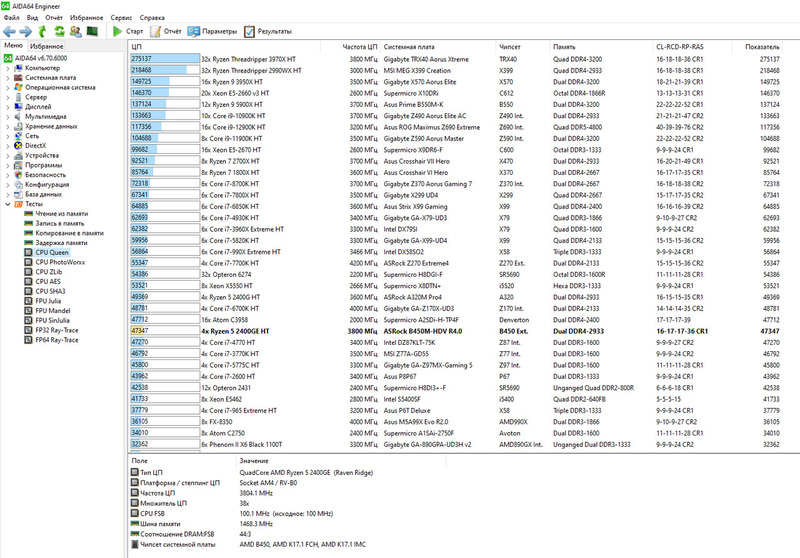Select the FP32 Ray-Trace test
The height and width of the screenshot is (558, 800).
pos(52,330)
